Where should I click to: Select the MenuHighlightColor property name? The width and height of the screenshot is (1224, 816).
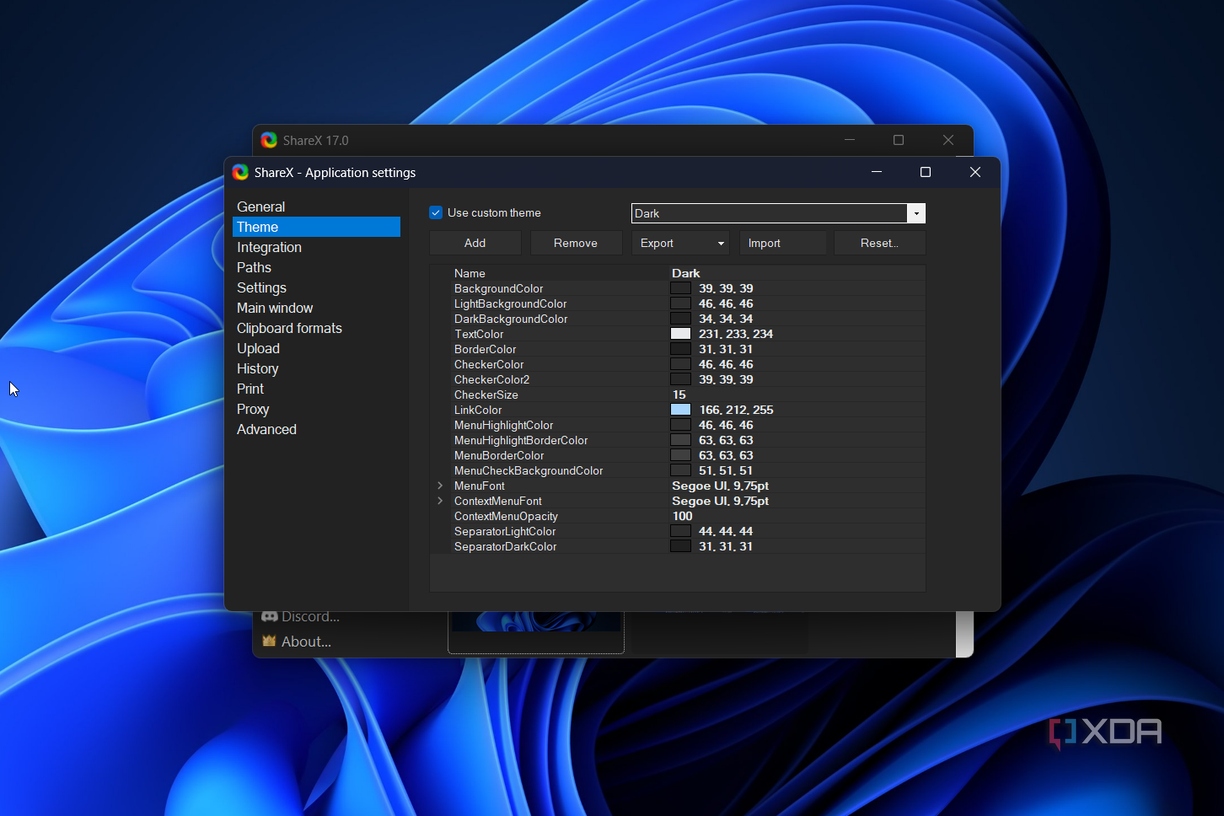(504, 425)
